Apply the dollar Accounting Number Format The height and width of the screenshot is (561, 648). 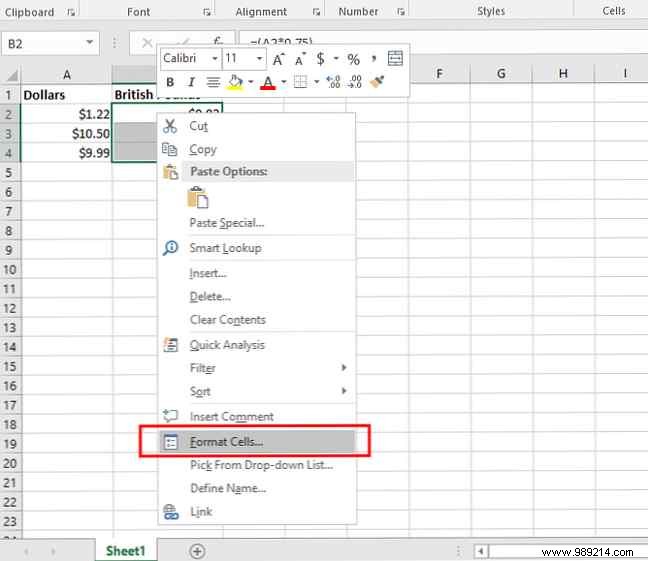(x=320, y=59)
